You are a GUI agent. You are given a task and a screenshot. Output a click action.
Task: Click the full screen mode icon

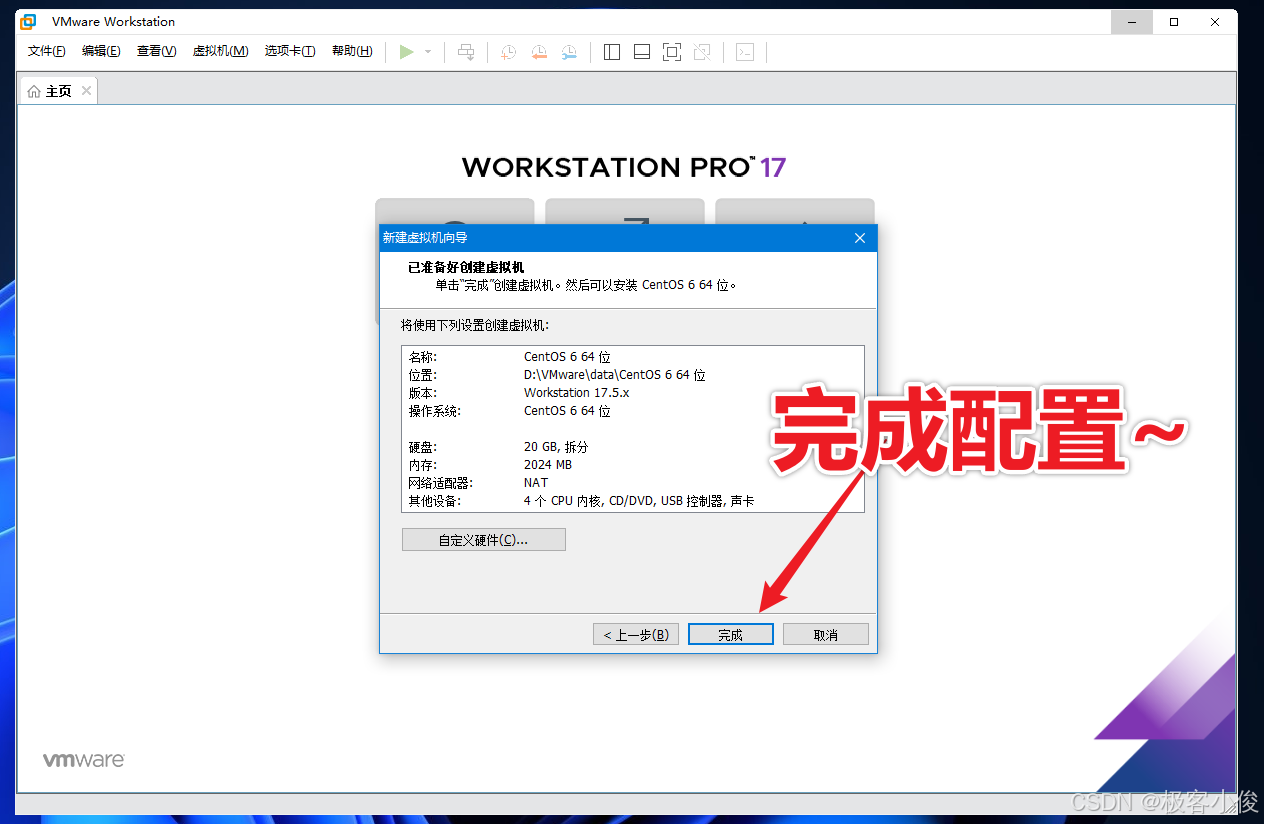672,52
